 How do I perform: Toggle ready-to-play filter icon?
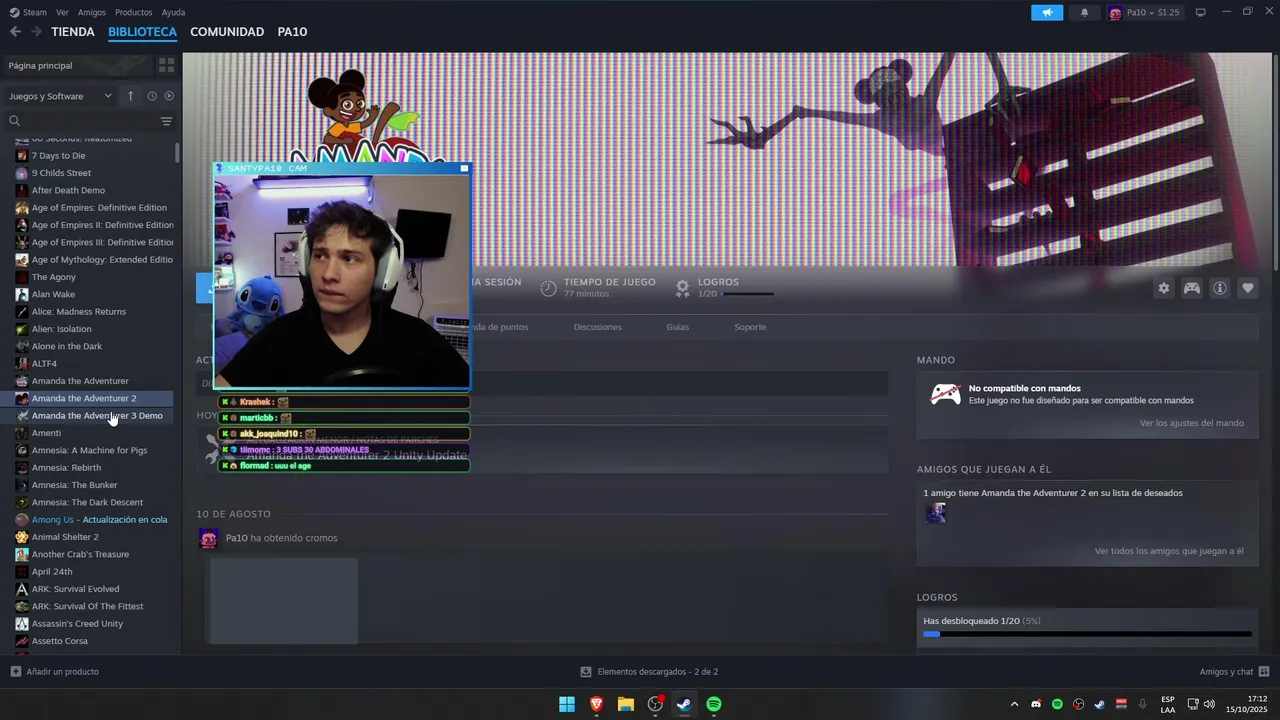pos(169,96)
